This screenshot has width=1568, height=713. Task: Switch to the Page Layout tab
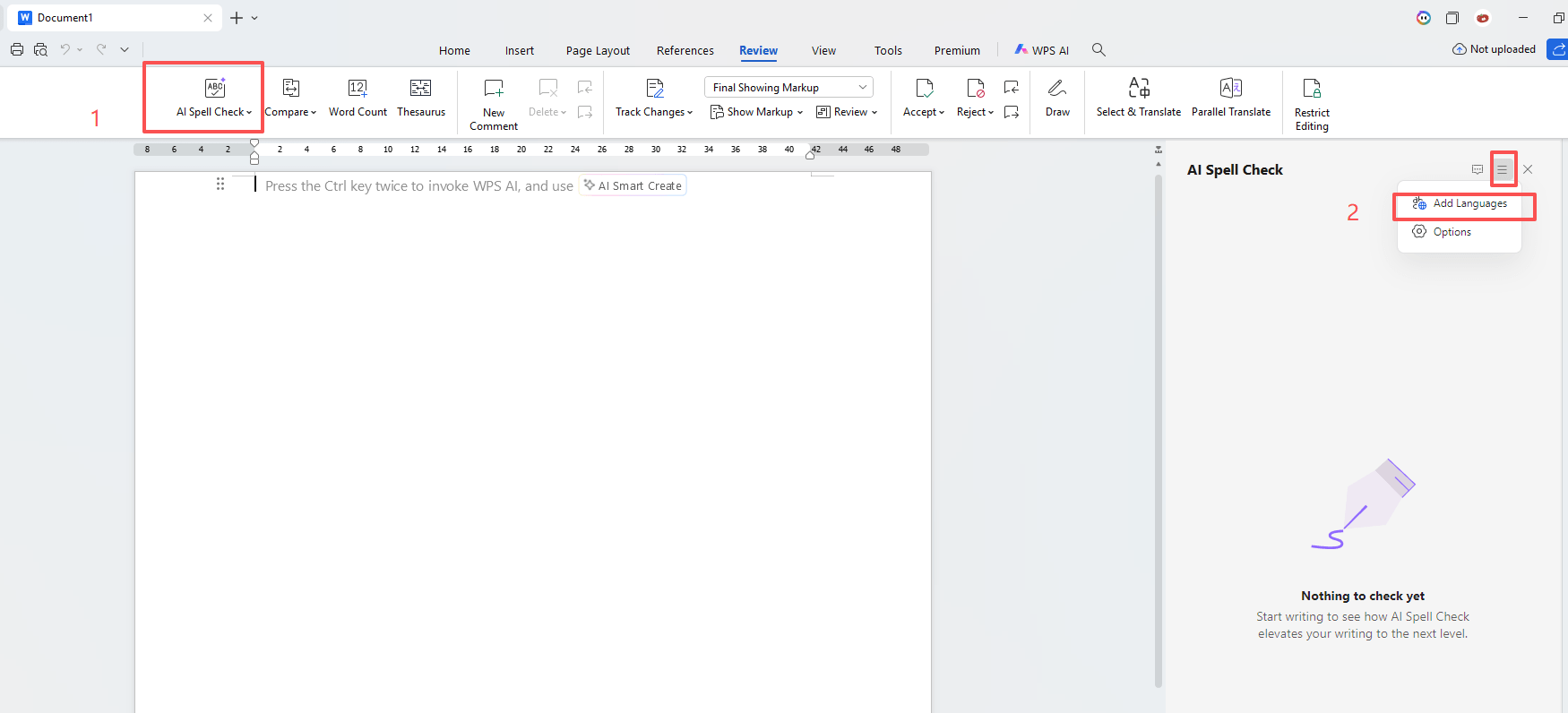coord(598,51)
